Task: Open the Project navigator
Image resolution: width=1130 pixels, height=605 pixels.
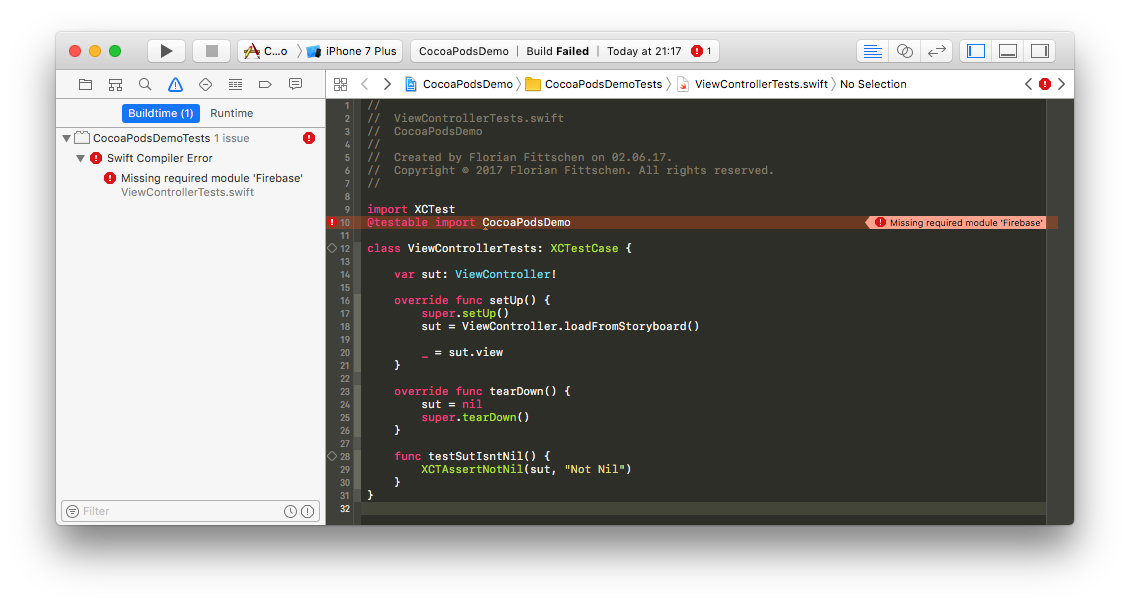Action: 85,84
